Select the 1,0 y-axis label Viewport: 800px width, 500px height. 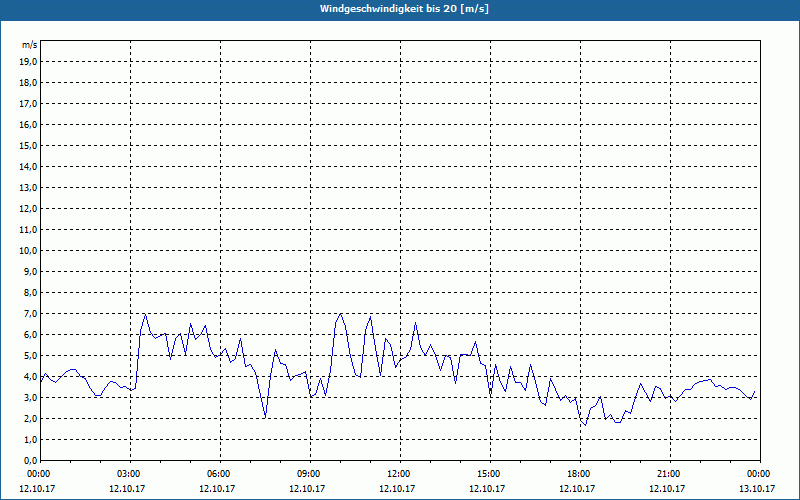pos(30,440)
